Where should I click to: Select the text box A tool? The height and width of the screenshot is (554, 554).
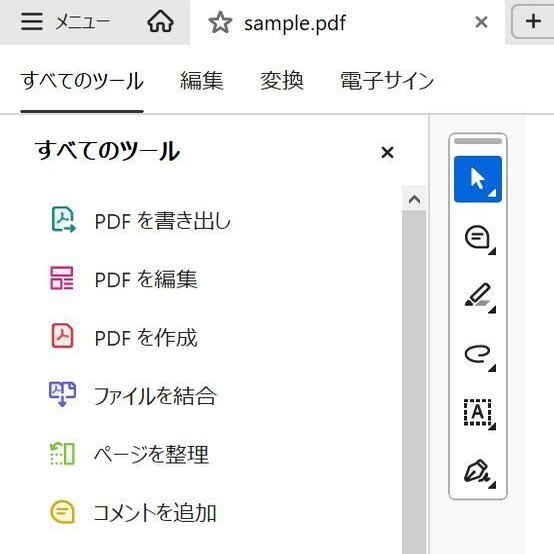[x=478, y=413]
